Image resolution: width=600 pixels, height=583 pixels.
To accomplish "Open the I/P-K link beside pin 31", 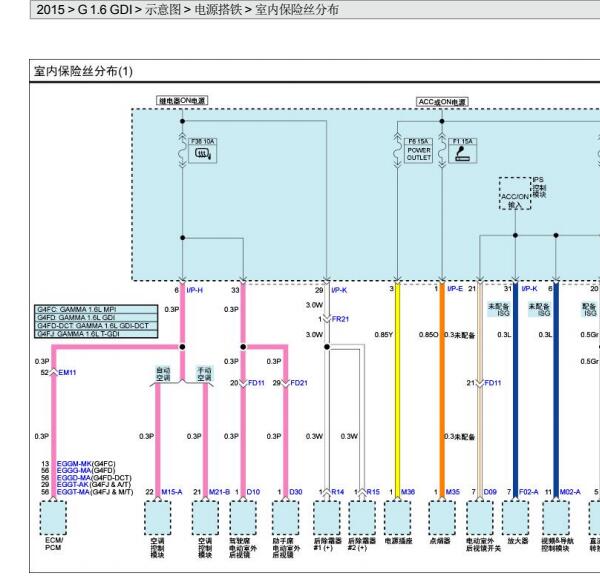I will (x=530, y=288).
